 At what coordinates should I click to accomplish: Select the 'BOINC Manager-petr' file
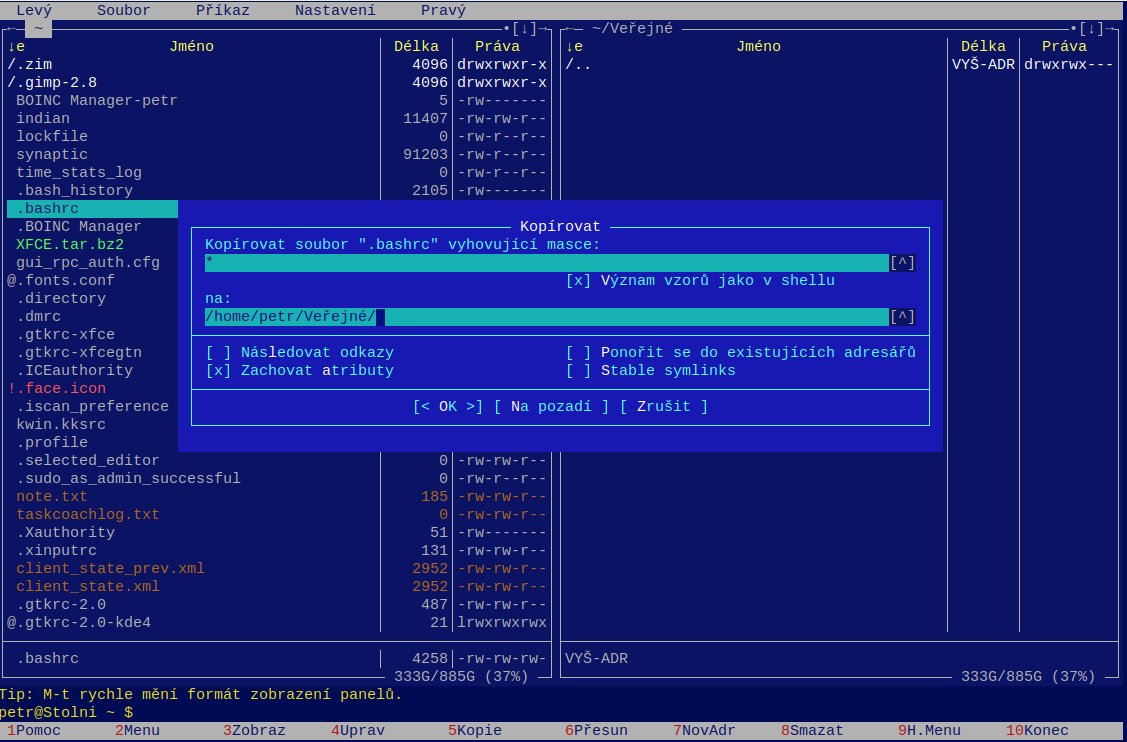point(277,101)
